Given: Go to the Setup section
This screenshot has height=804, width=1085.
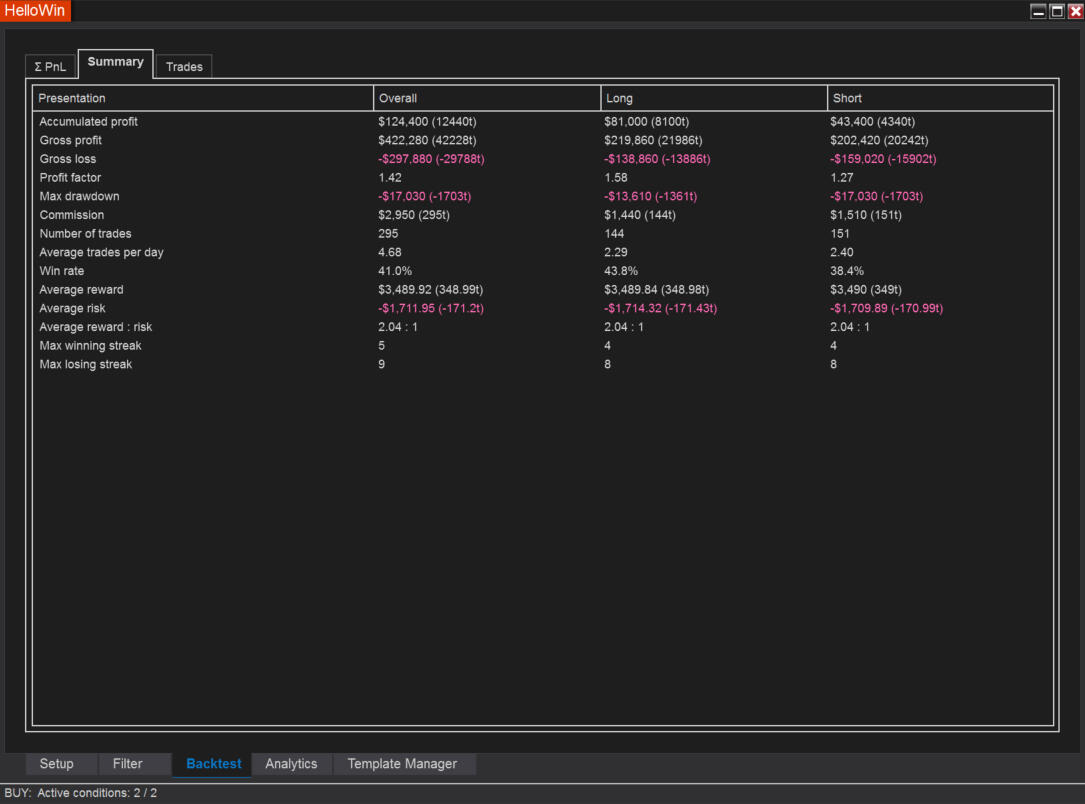Looking at the screenshot, I should (57, 764).
